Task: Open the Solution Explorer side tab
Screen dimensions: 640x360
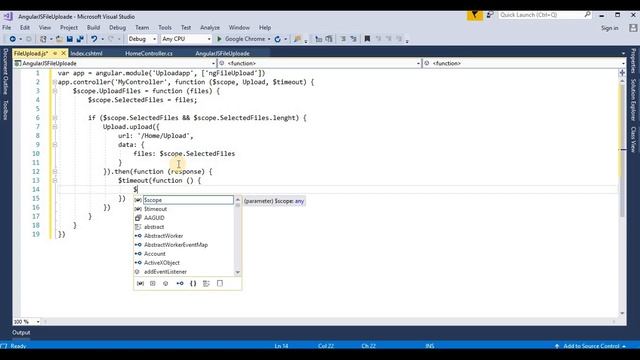Action: point(633,100)
